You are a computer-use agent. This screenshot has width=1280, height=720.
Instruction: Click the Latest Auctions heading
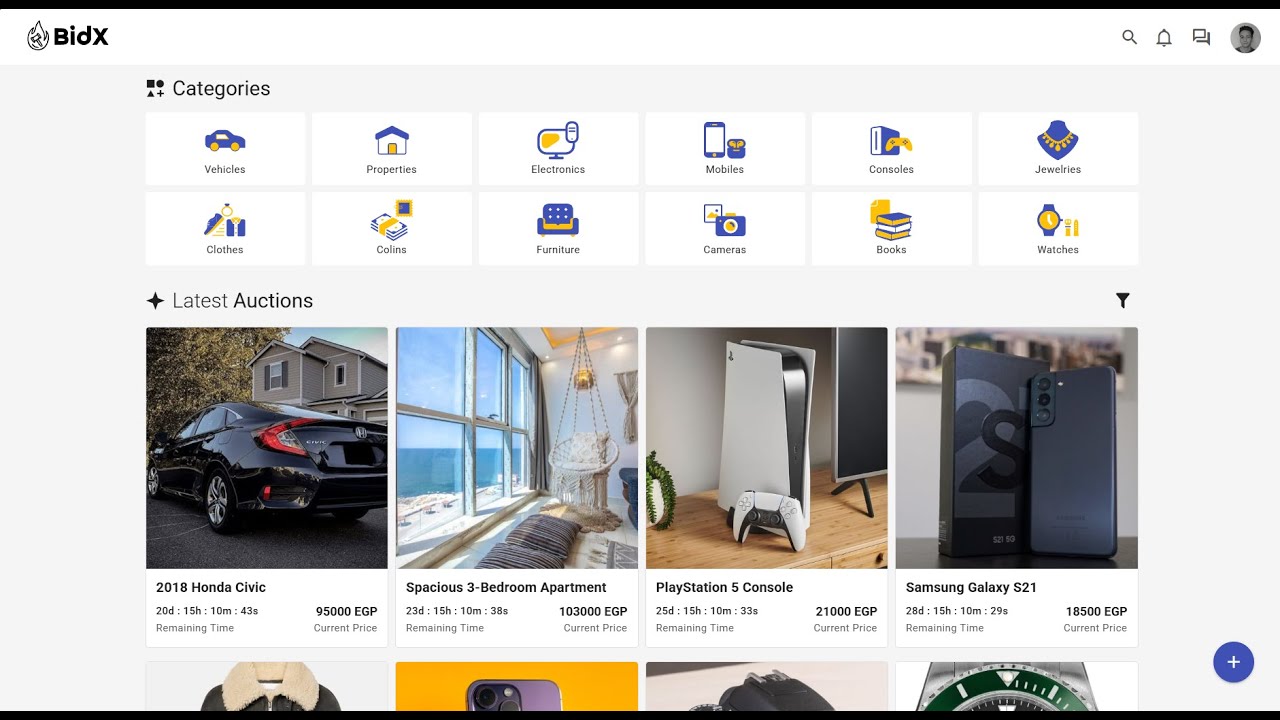242,300
